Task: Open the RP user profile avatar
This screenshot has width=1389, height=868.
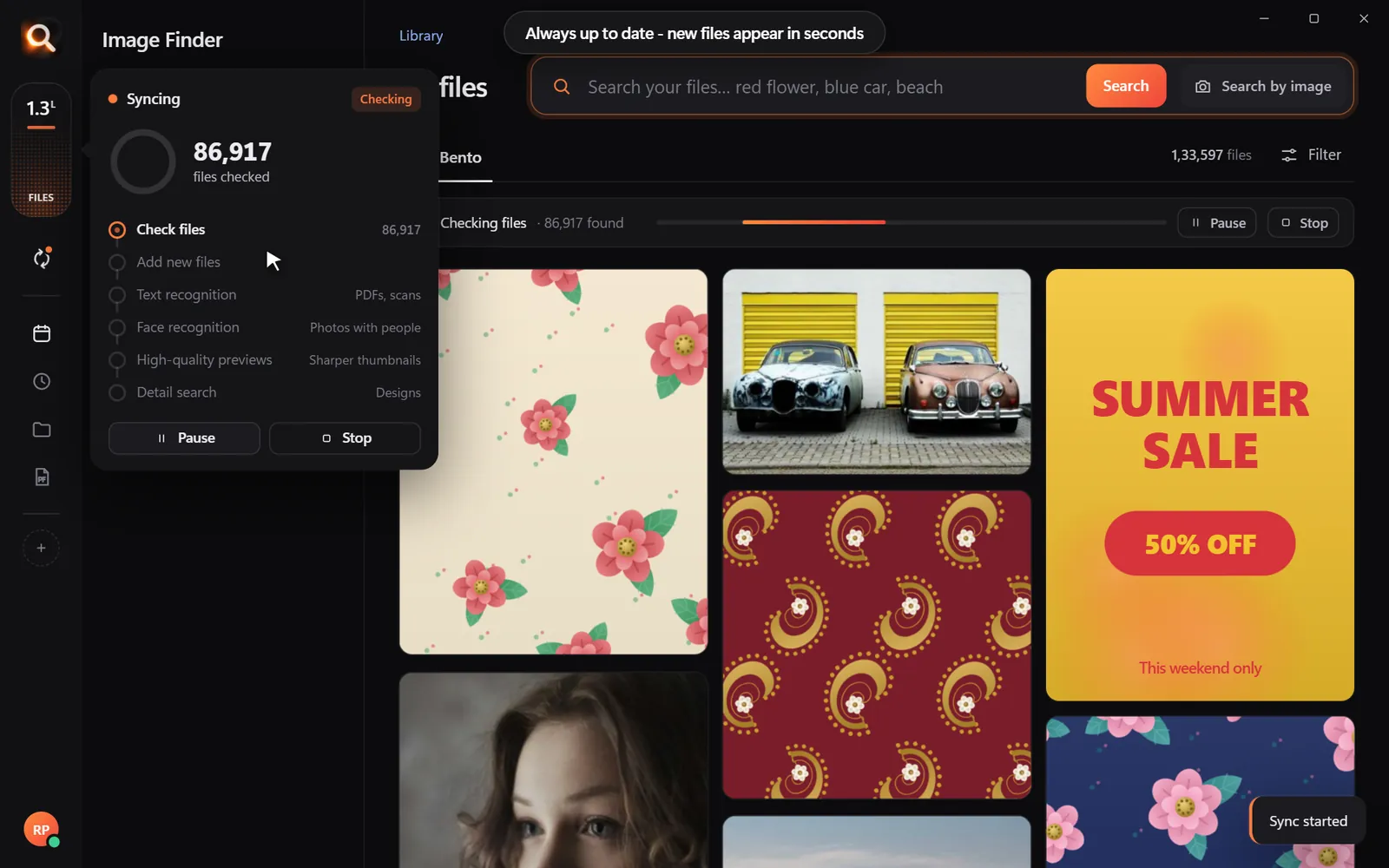Action: tap(41, 830)
